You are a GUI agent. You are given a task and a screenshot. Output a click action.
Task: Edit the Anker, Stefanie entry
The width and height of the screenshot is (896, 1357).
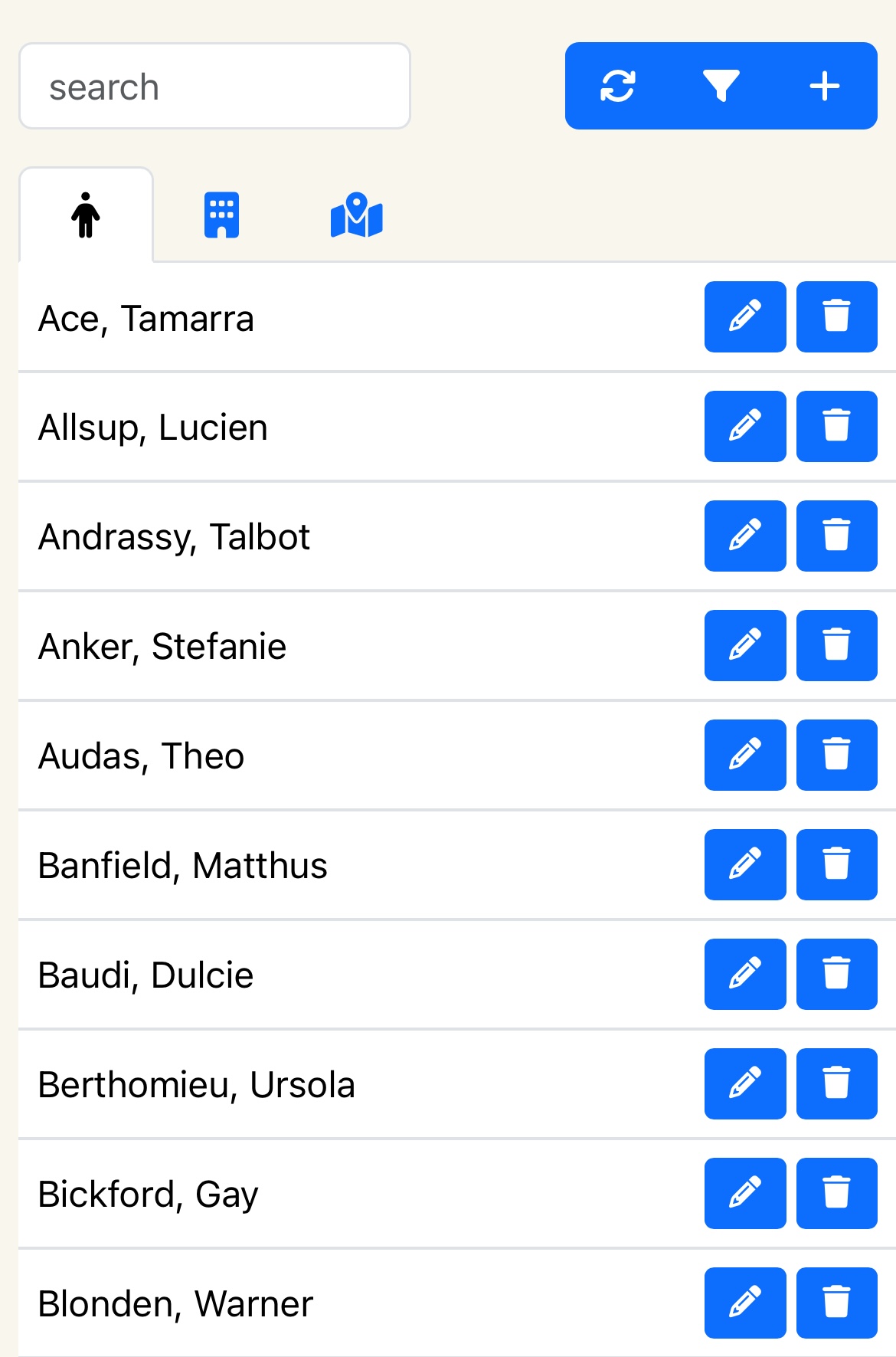tap(745, 645)
